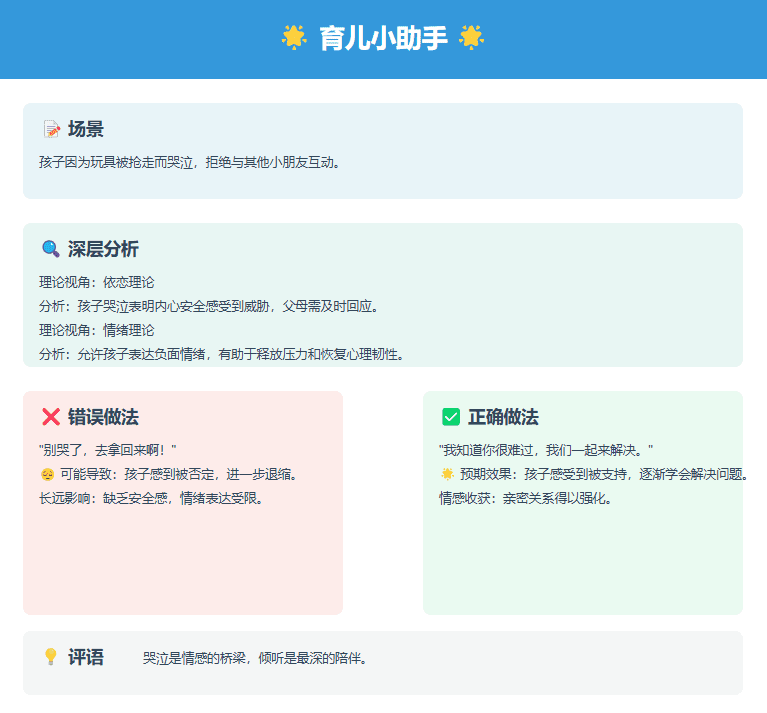Click the analysis line about 内心安全感受到威胁
767x713 pixels.
tap(209, 306)
